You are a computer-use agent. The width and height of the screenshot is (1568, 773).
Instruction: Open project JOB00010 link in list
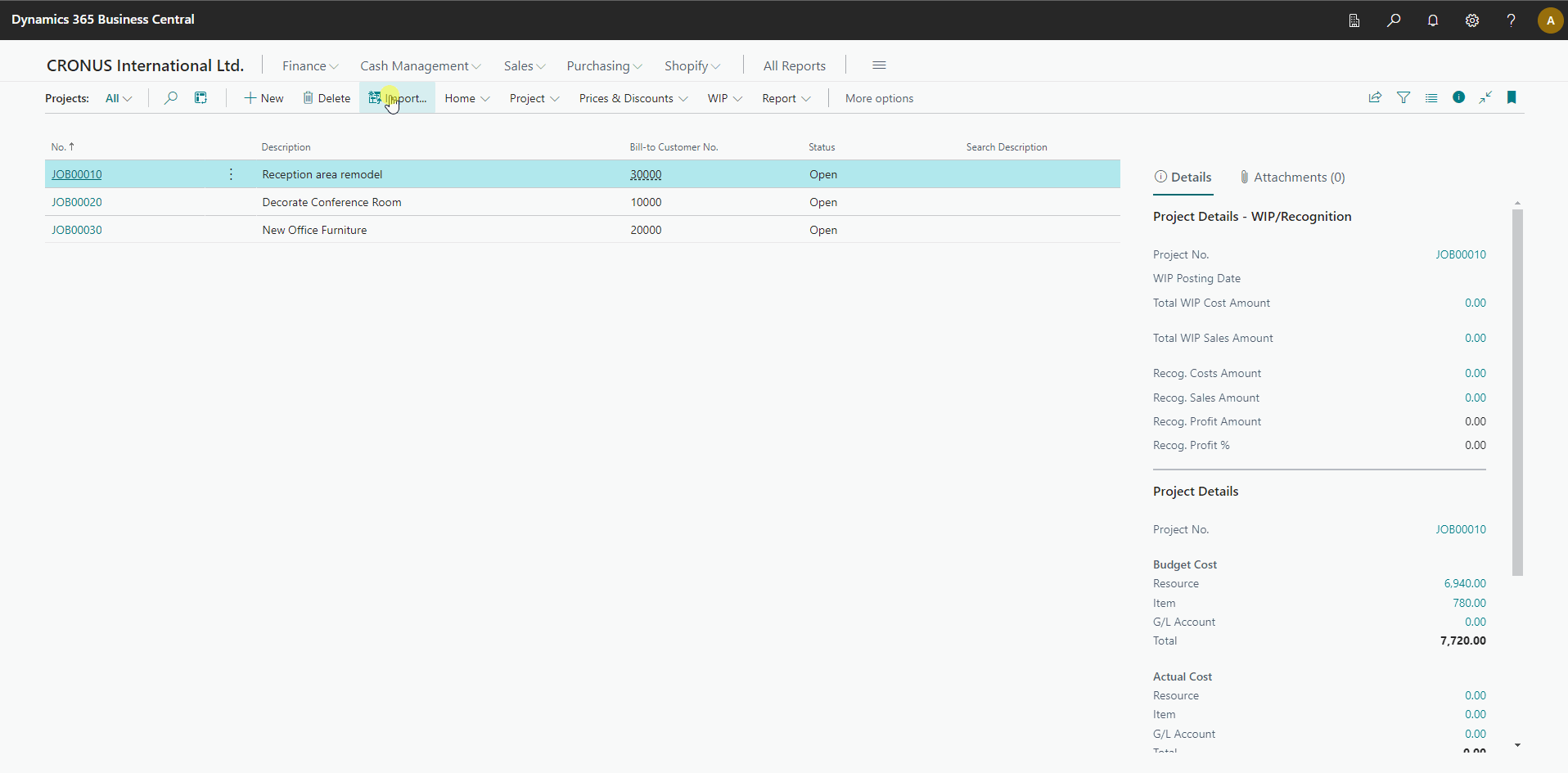(77, 174)
